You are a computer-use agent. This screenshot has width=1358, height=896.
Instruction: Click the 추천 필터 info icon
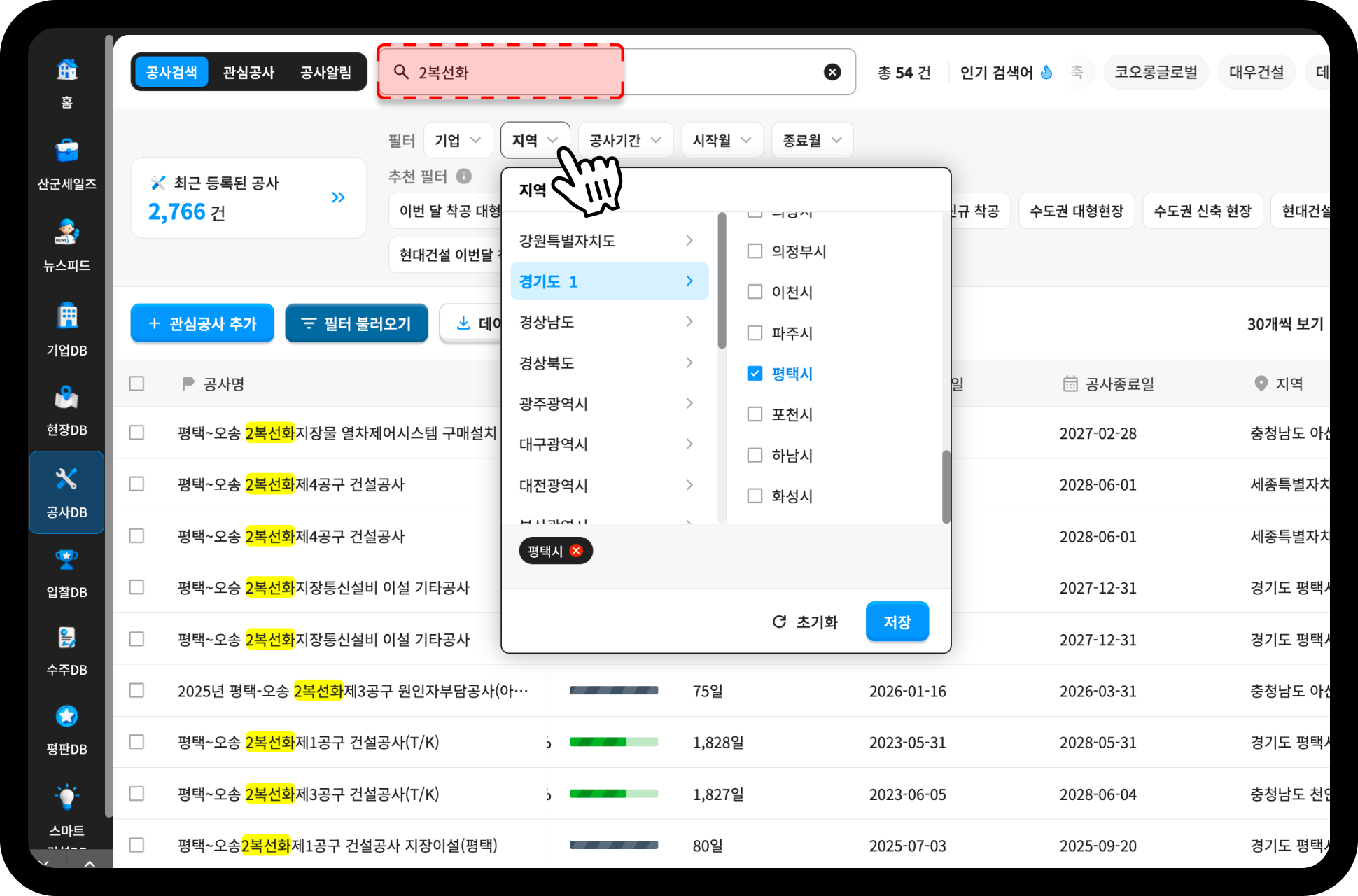pos(464,176)
